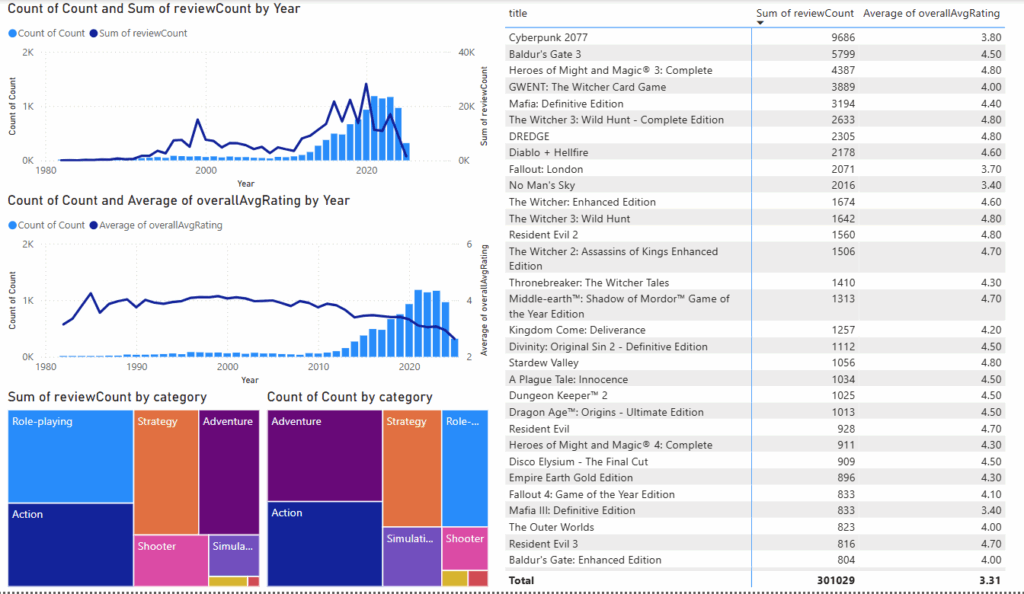
Task: Select Thronebreaker: The Witcher Tales row
Action: point(754,283)
